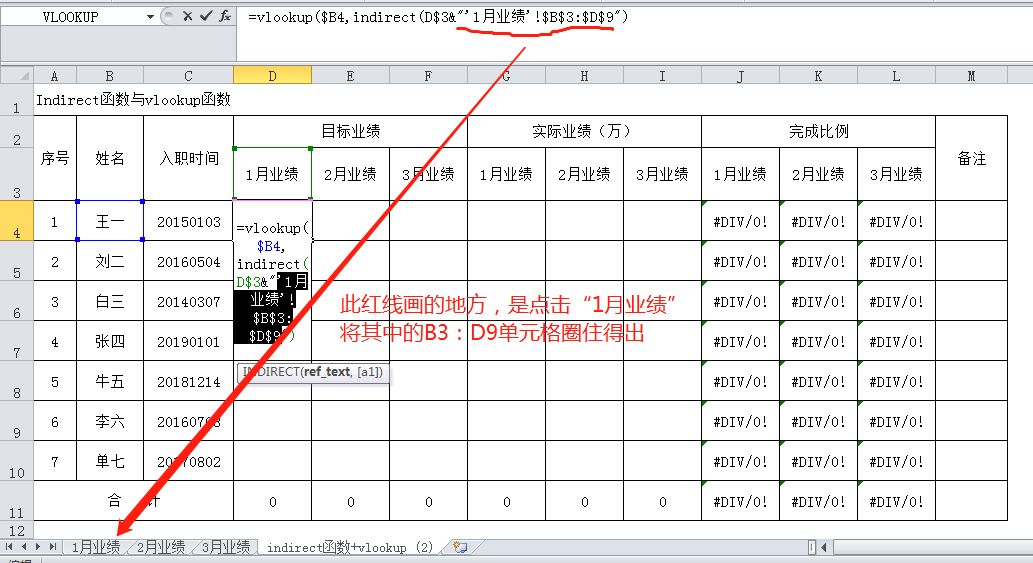Select the 备注 header cell
This screenshot has height=563, width=1033.
pyautogui.click(x=971, y=158)
